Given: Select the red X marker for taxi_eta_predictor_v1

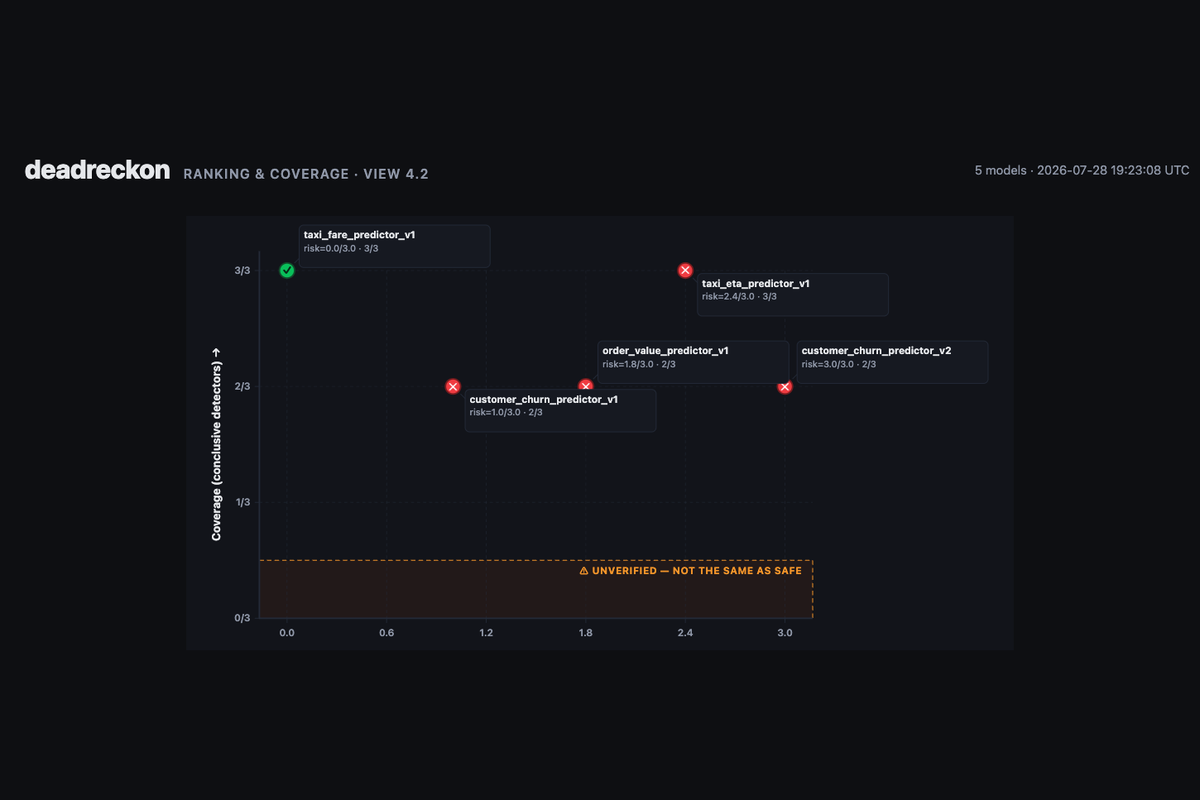Looking at the screenshot, I should click(685, 271).
